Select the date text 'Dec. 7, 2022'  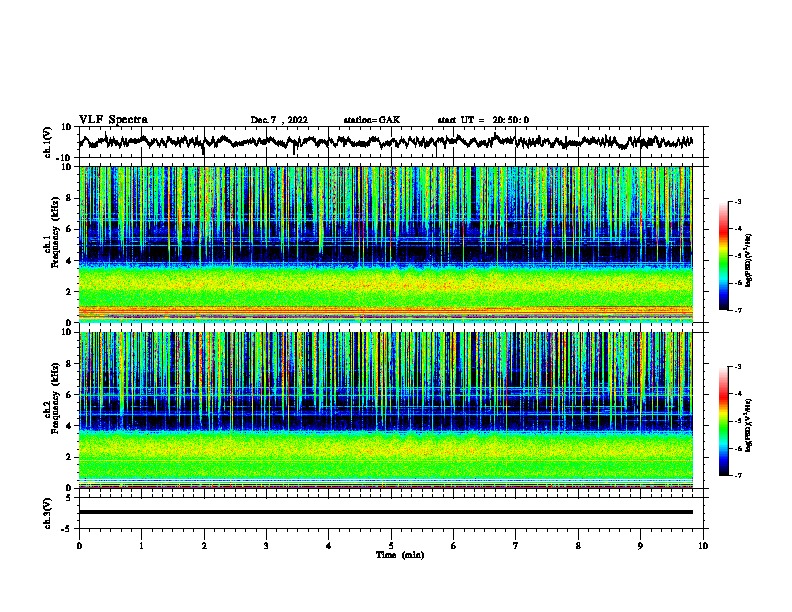279,120
